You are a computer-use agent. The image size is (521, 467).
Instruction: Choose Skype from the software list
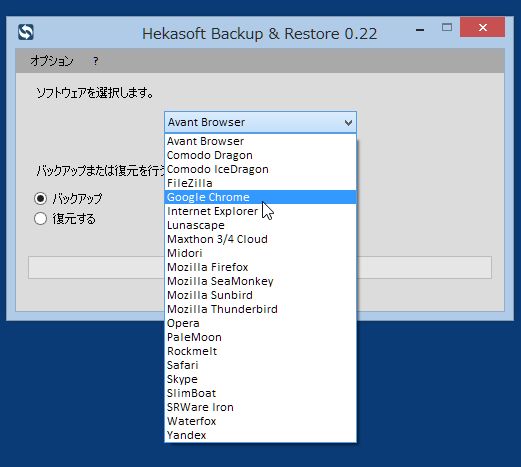pyautogui.click(x=260, y=379)
